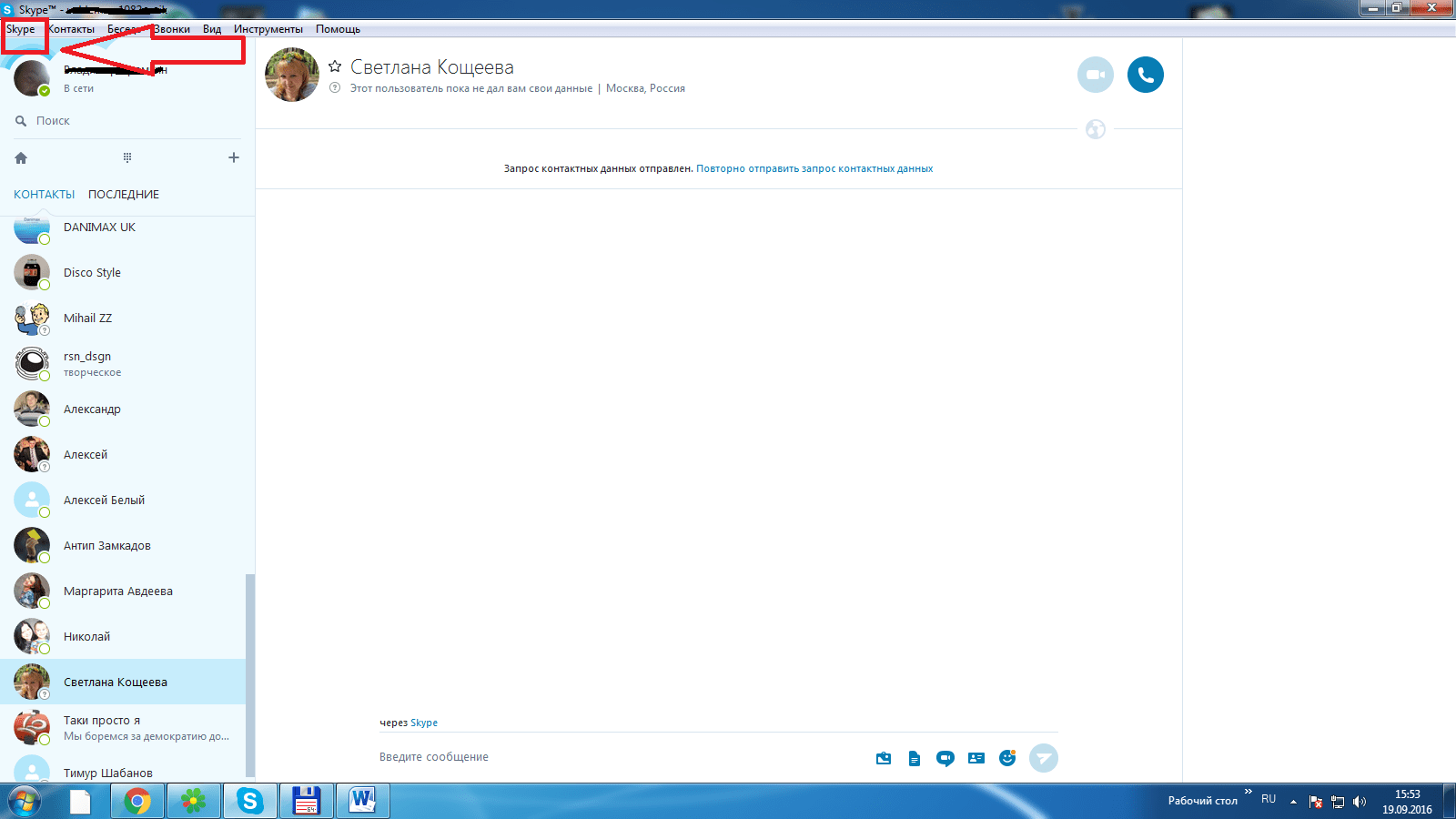Go to the Skype home screen icon

tap(21, 157)
